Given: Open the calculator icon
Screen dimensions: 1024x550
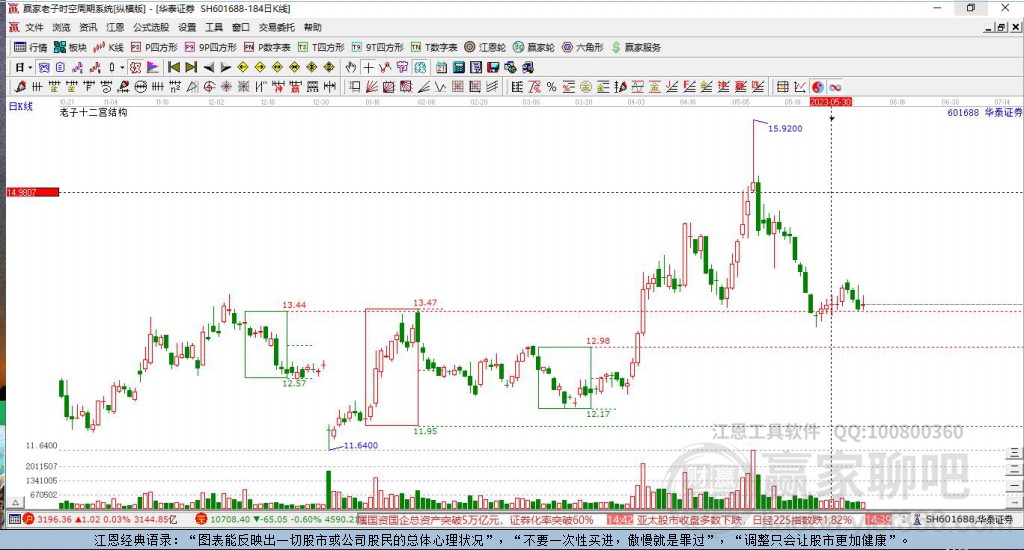Looking at the screenshot, I should (458, 67).
